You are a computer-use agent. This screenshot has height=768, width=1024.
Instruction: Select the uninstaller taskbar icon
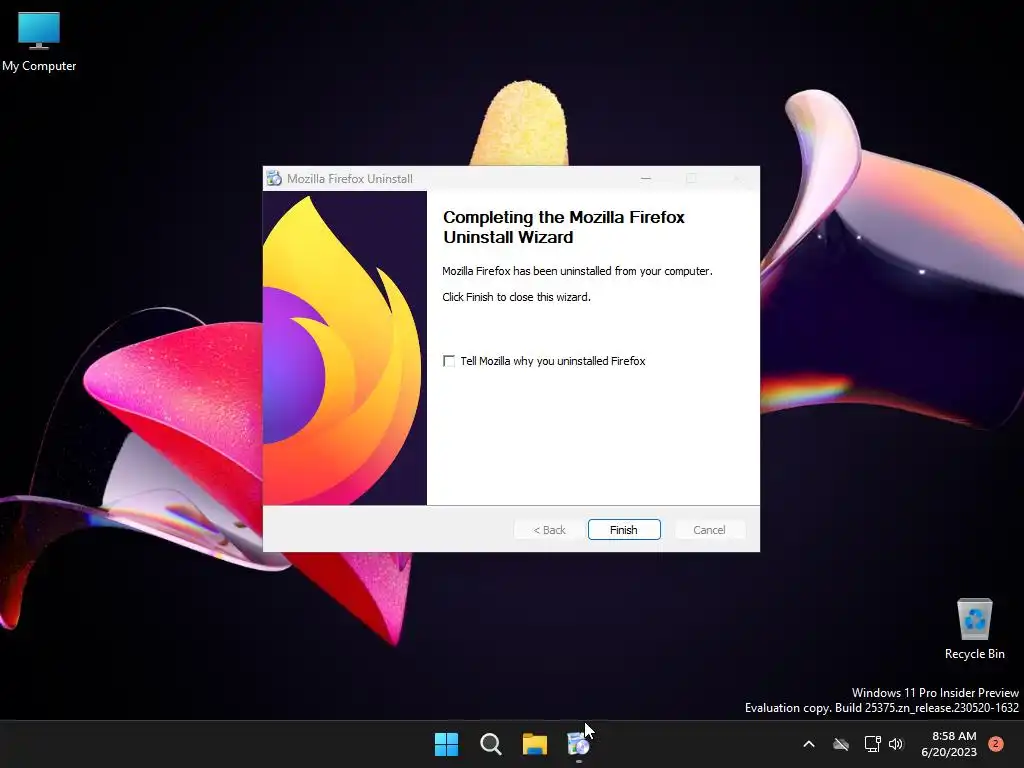[x=579, y=744]
